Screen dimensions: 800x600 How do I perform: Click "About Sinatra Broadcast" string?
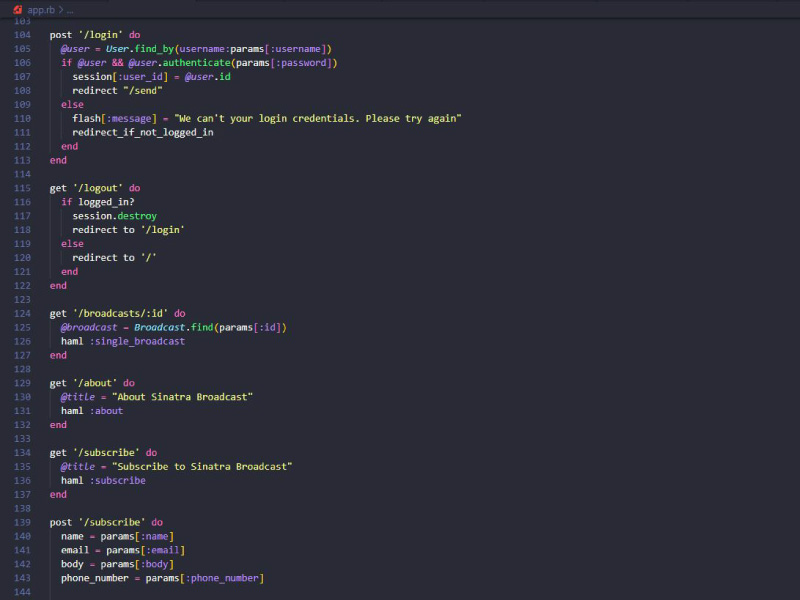click(x=182, y=397)
